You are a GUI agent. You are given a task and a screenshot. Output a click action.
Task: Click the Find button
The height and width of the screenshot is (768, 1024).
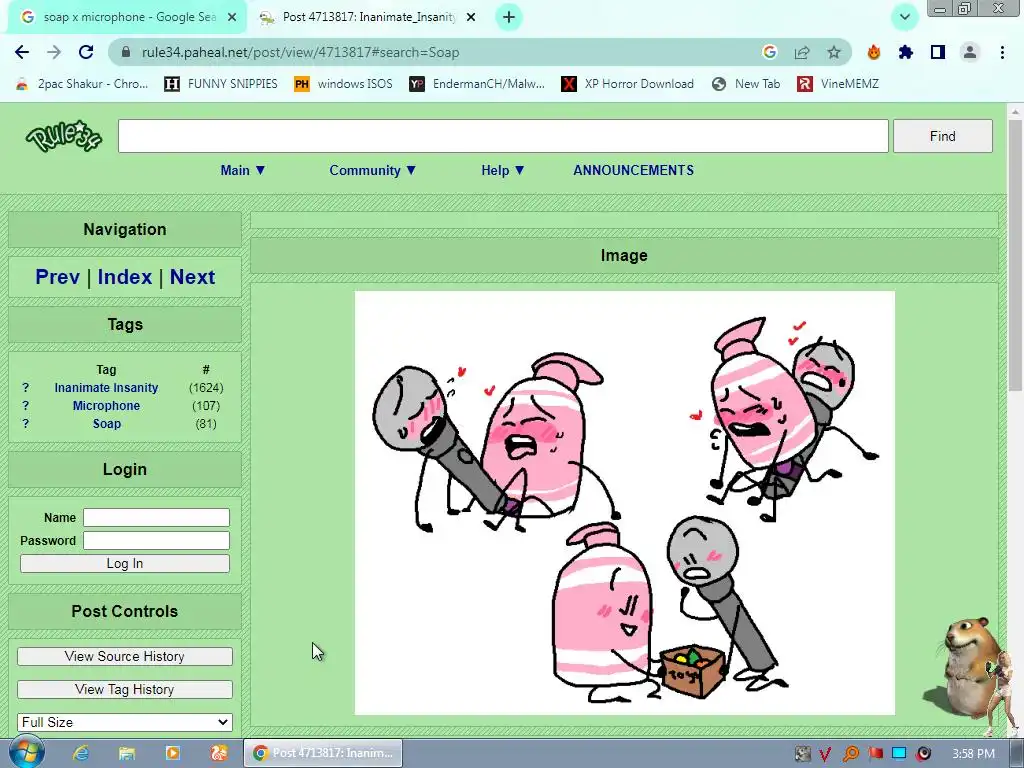(942, 136)
